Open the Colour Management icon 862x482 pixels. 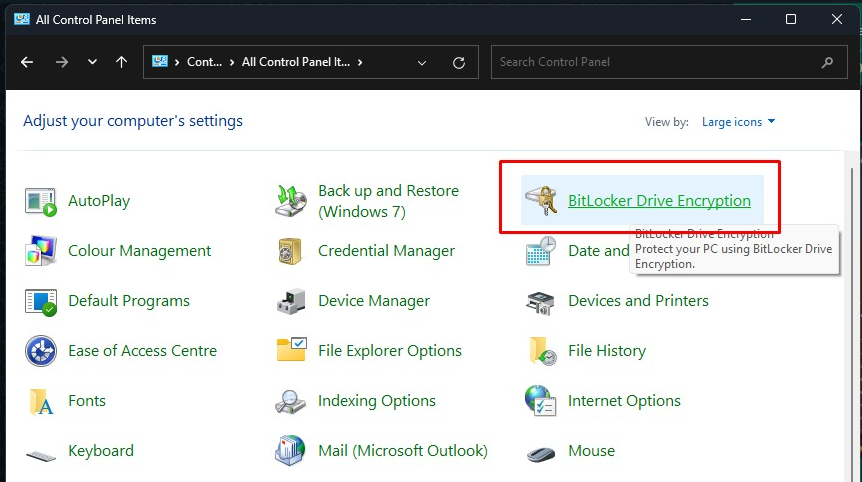41,251
